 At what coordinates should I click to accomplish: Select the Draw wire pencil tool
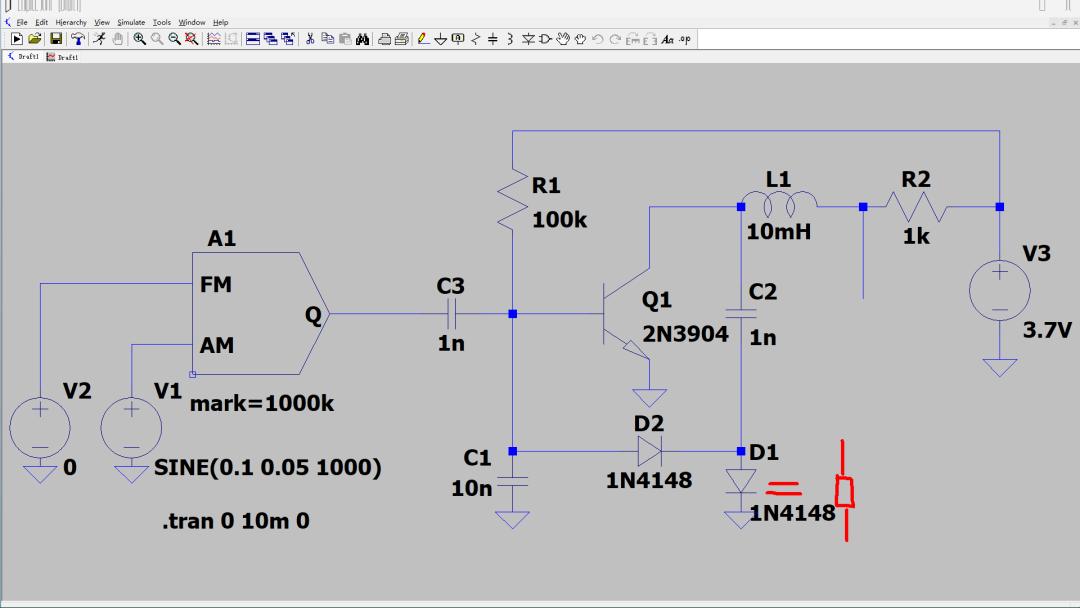coord(424,39)
